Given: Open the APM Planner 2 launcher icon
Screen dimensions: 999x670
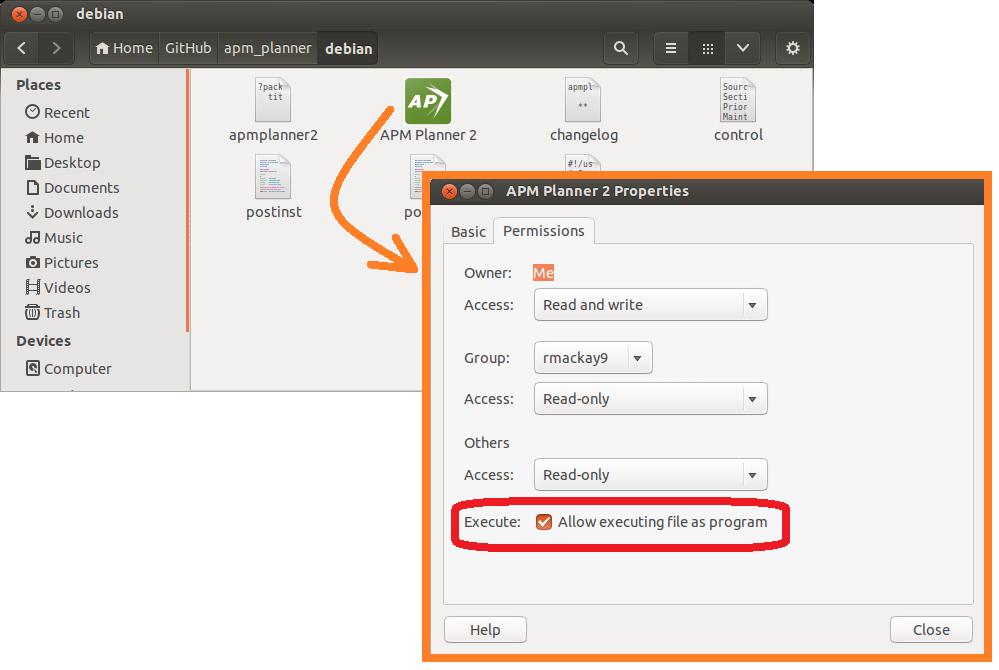Looking at the screenshot, I should click(x=427, y=101).
